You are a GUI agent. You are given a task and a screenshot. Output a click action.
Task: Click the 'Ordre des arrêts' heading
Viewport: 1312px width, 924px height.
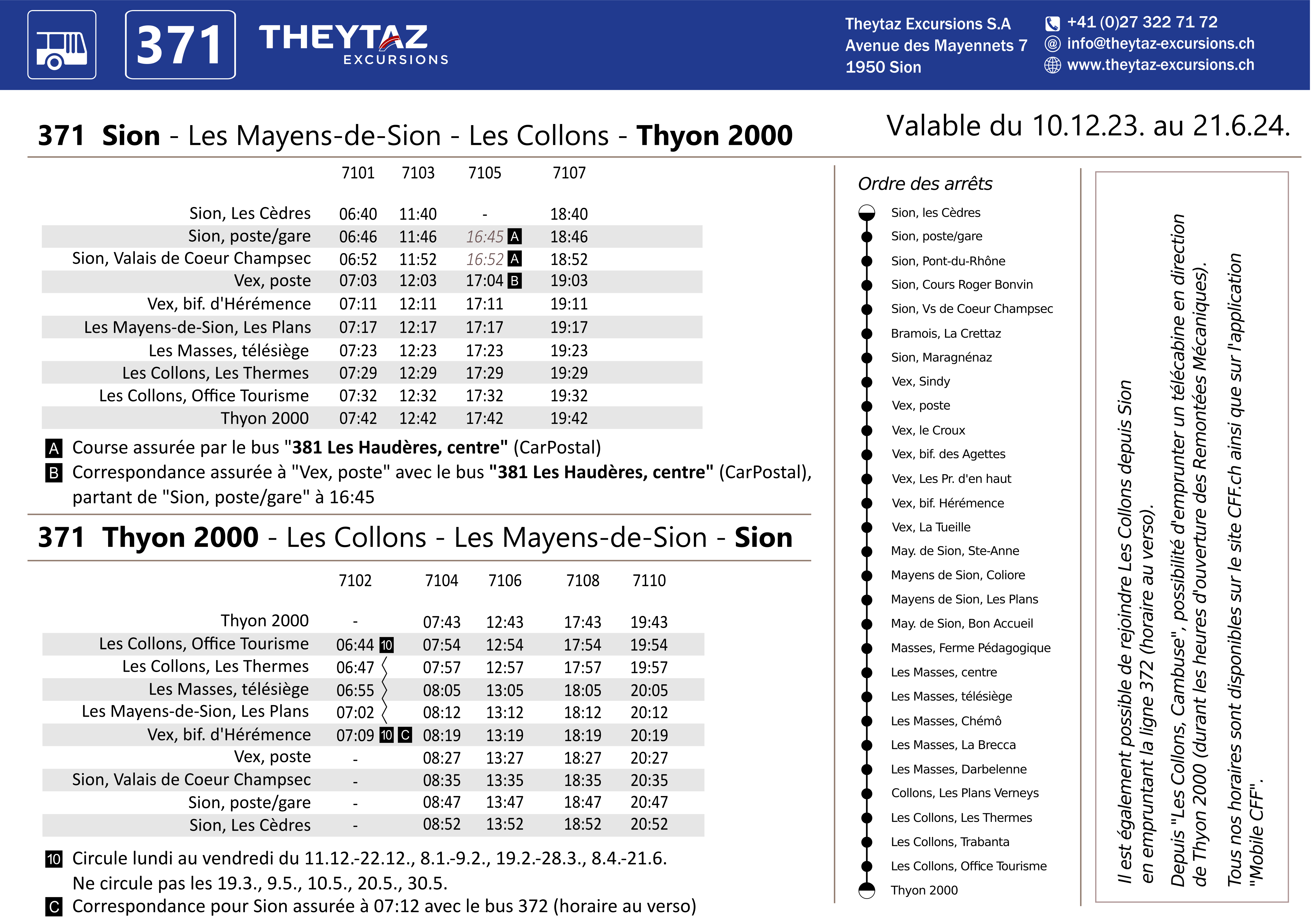pos(925,184)
